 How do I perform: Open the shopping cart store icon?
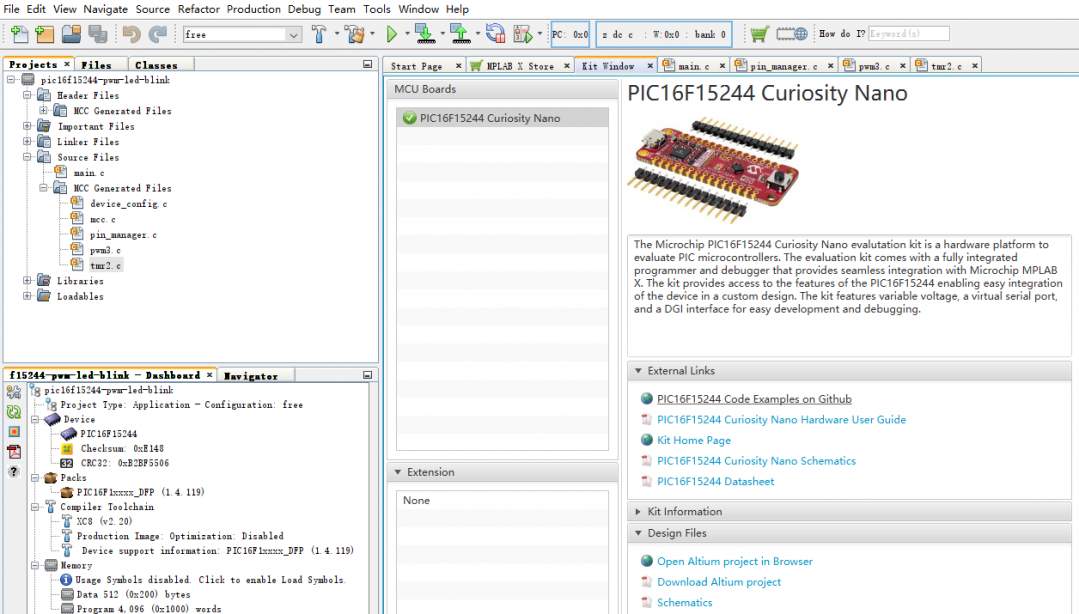[760, 34]
